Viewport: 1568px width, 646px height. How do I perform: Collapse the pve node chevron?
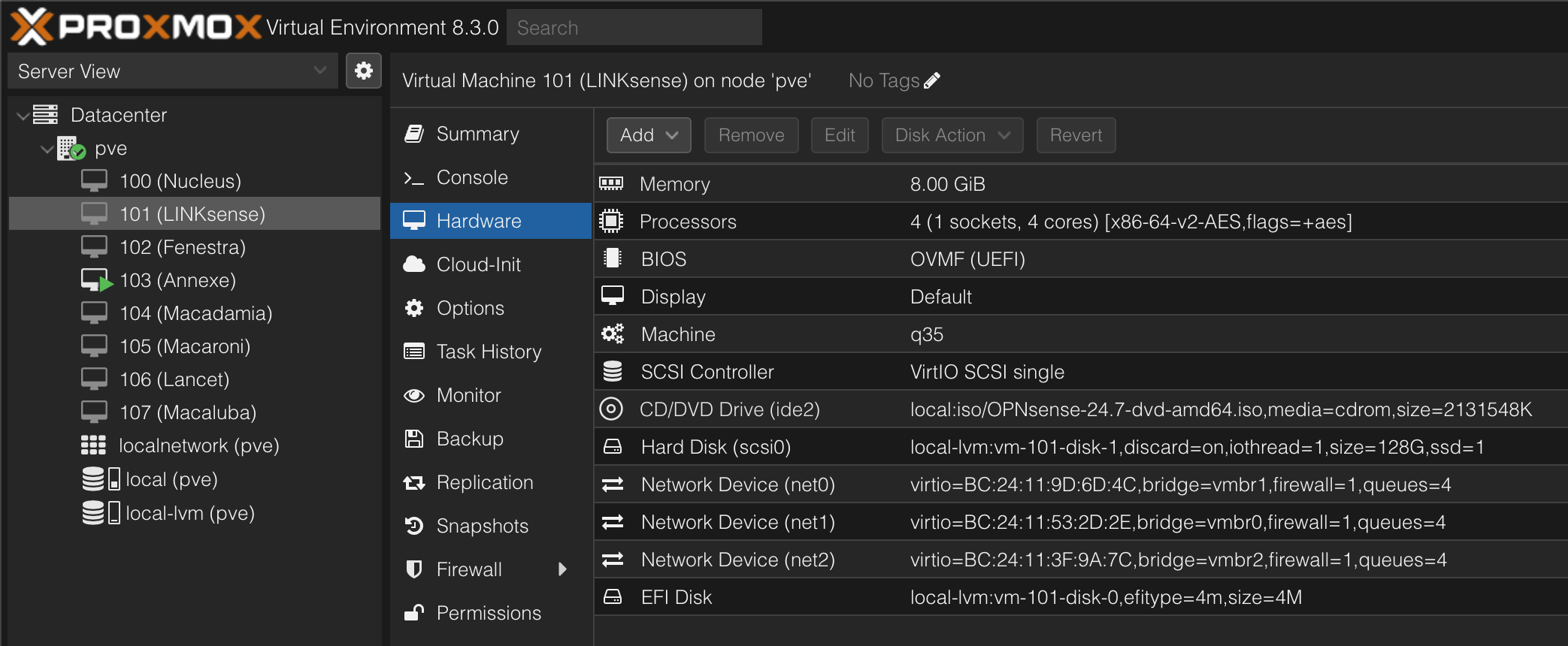tap(47, 149)
